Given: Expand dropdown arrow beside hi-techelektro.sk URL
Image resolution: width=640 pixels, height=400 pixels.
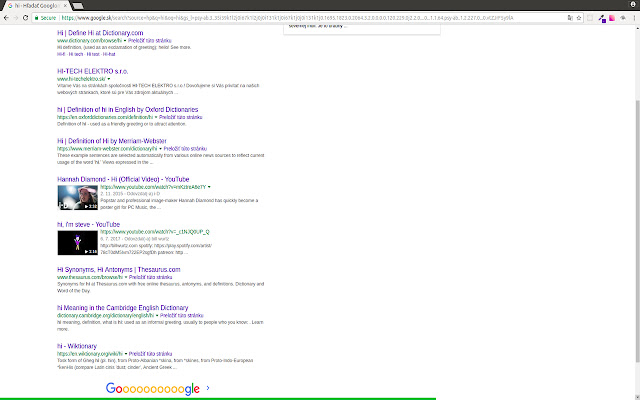Looking at the screenshot, I should [109, 79].
